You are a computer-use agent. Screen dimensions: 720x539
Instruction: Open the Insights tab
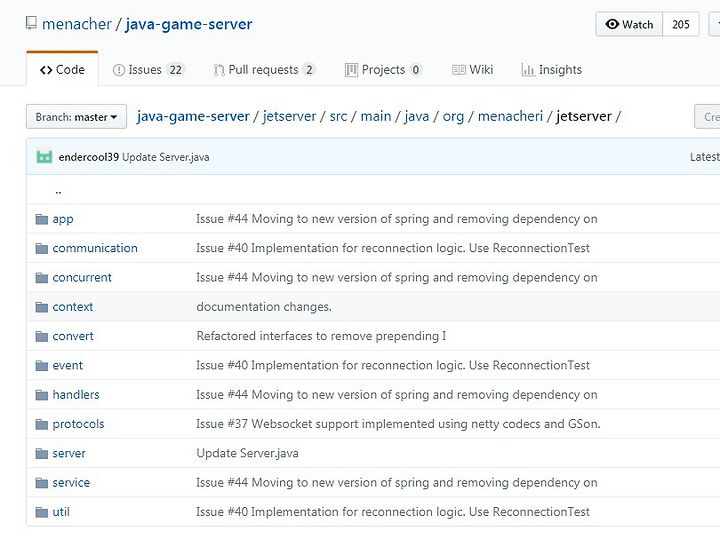[x=552, y=70]
